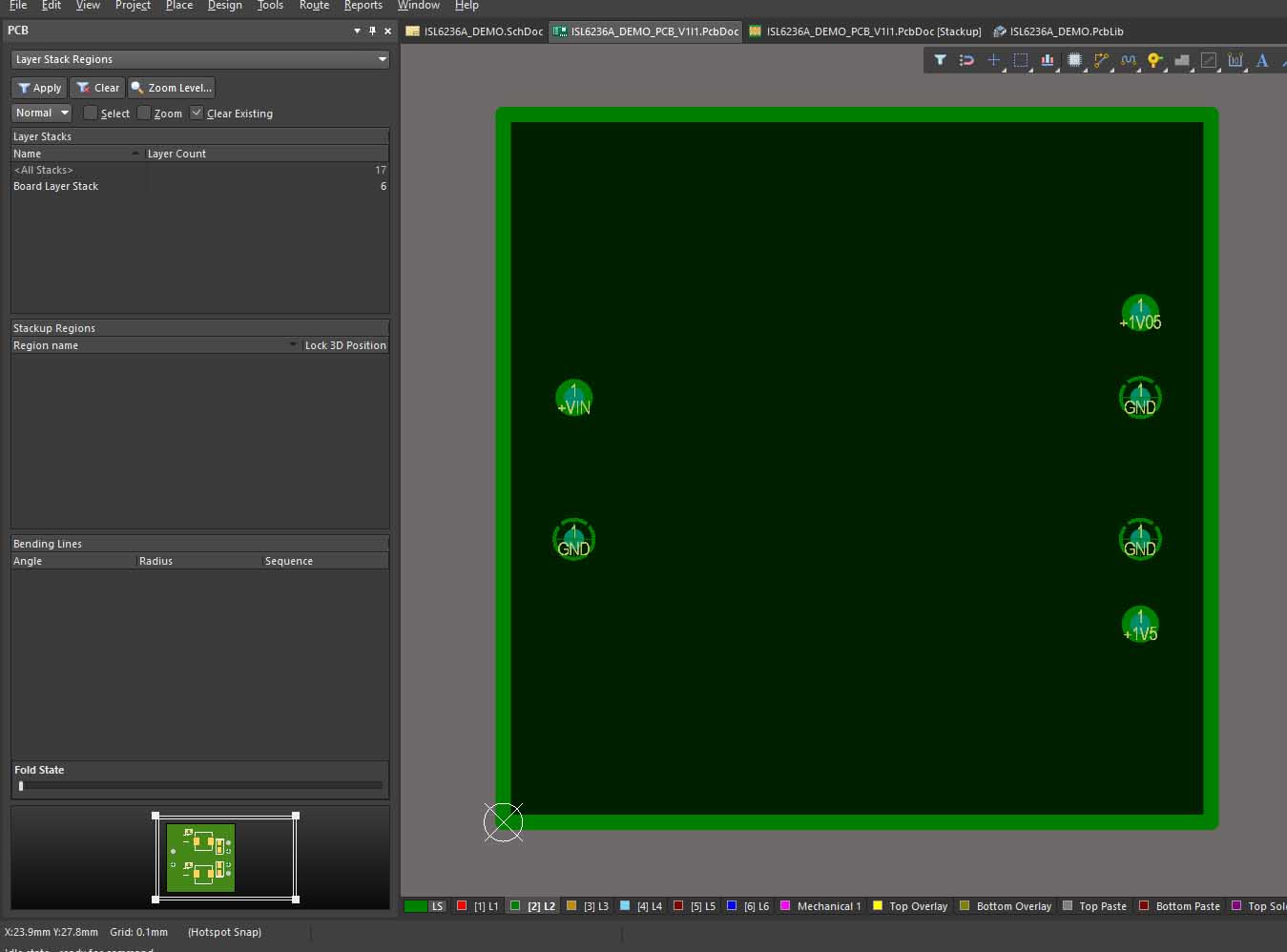This screenshot has height=952, width=1287.
Task: Open the Layer Stack Regions dropdown
Action: 382,59
